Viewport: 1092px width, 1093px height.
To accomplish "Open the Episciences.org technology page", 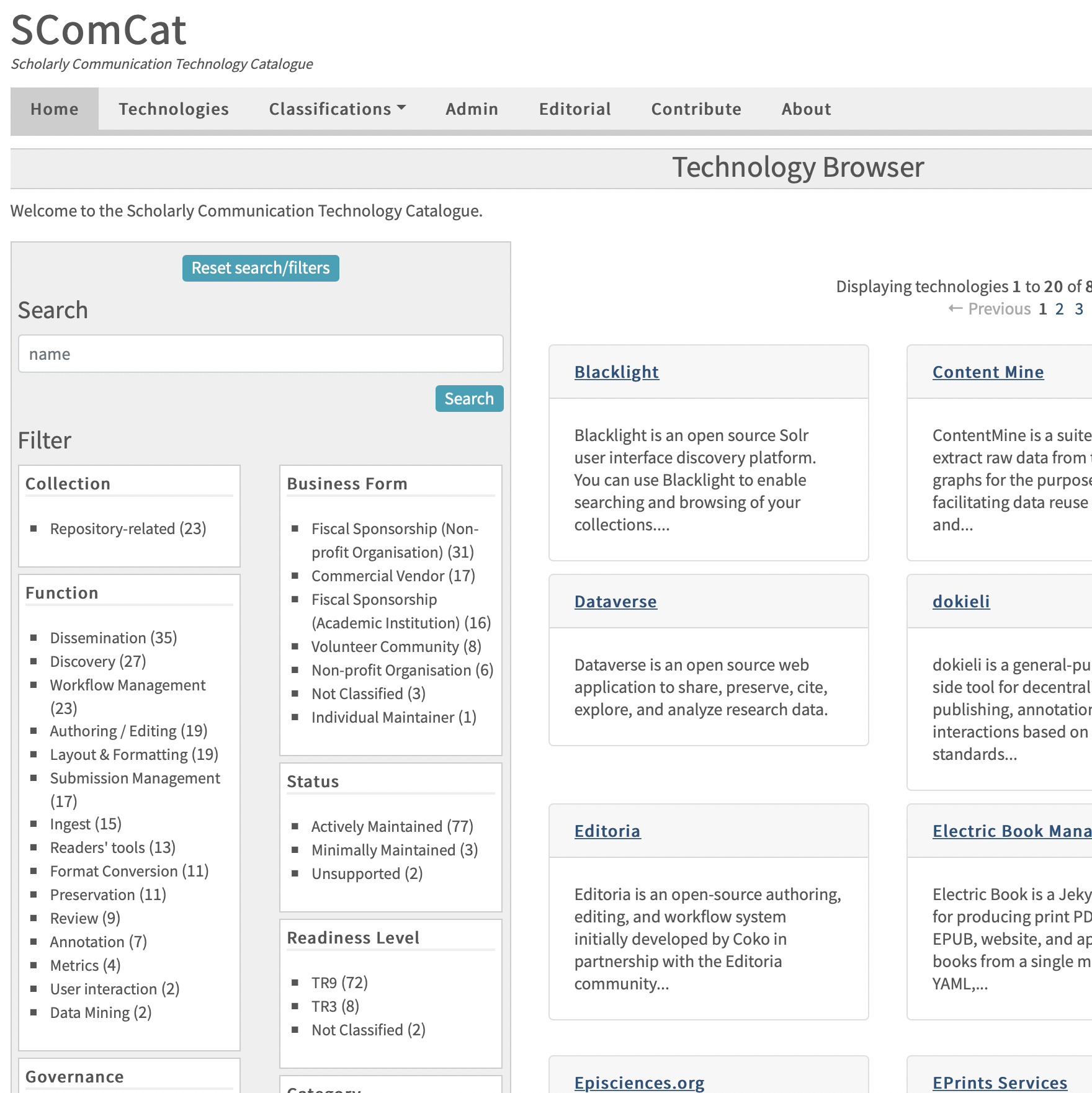I will (639, 1082).
